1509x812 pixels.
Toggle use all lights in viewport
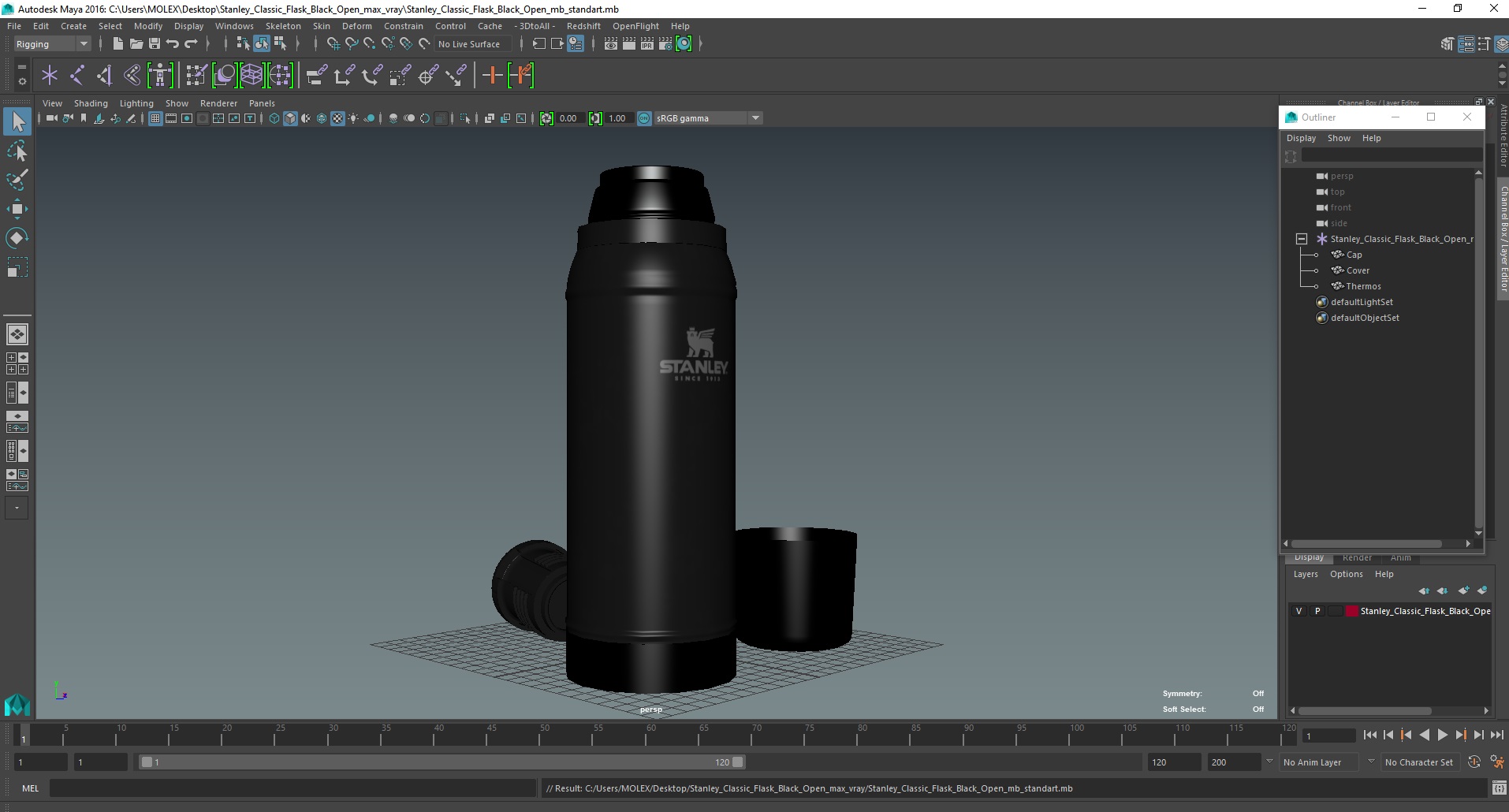tap(353, 118)
